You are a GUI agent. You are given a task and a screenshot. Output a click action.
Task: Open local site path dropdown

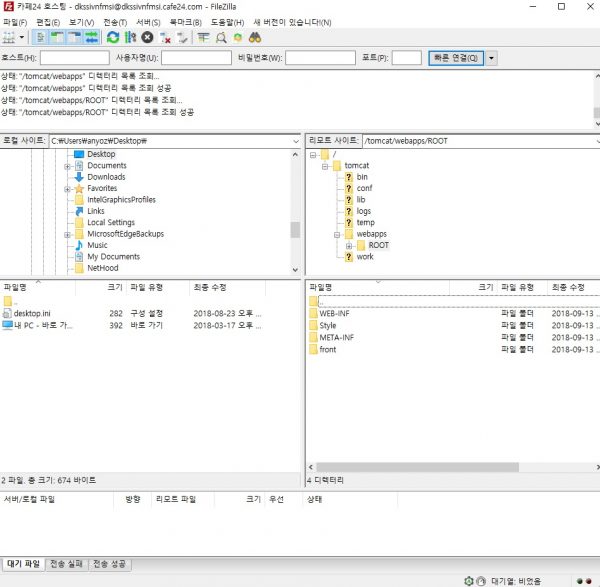tap(296, 141)
